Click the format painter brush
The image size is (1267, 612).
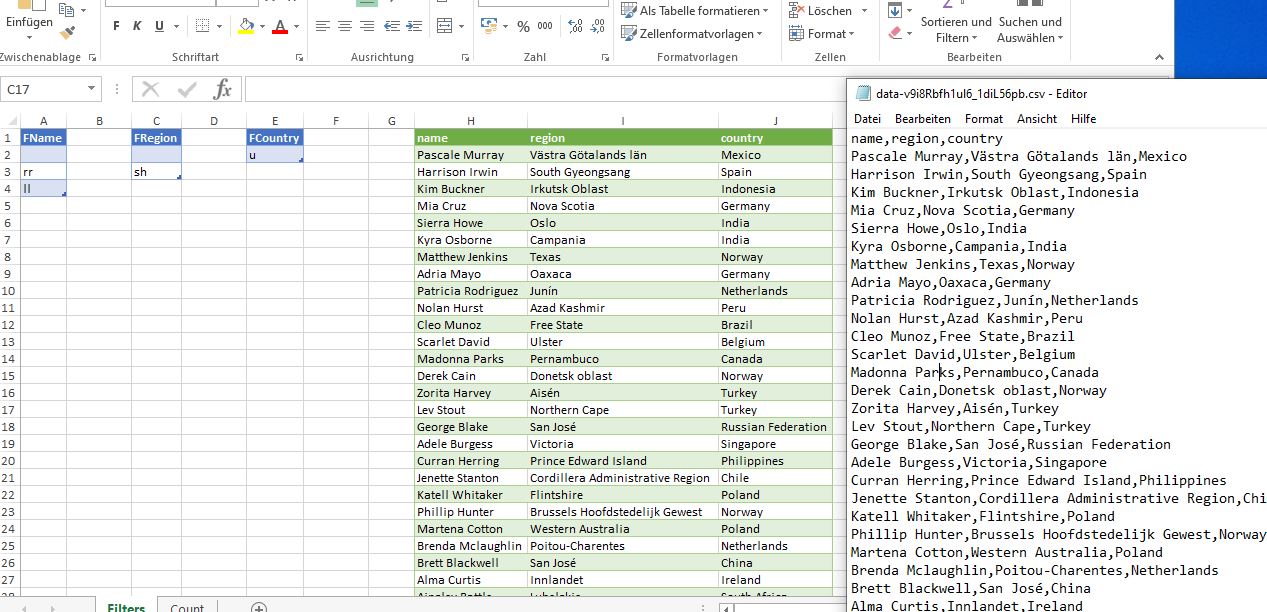[67, 32]
